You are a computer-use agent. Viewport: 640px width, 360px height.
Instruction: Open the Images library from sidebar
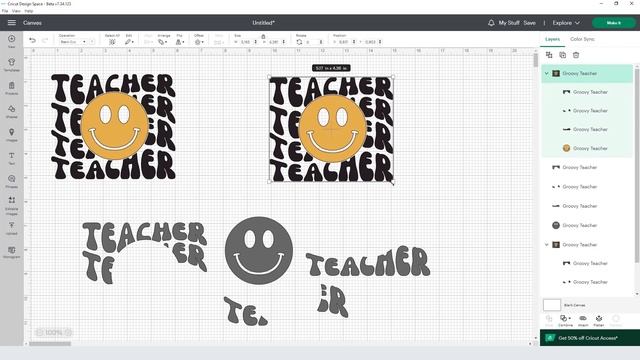[11, 135]
